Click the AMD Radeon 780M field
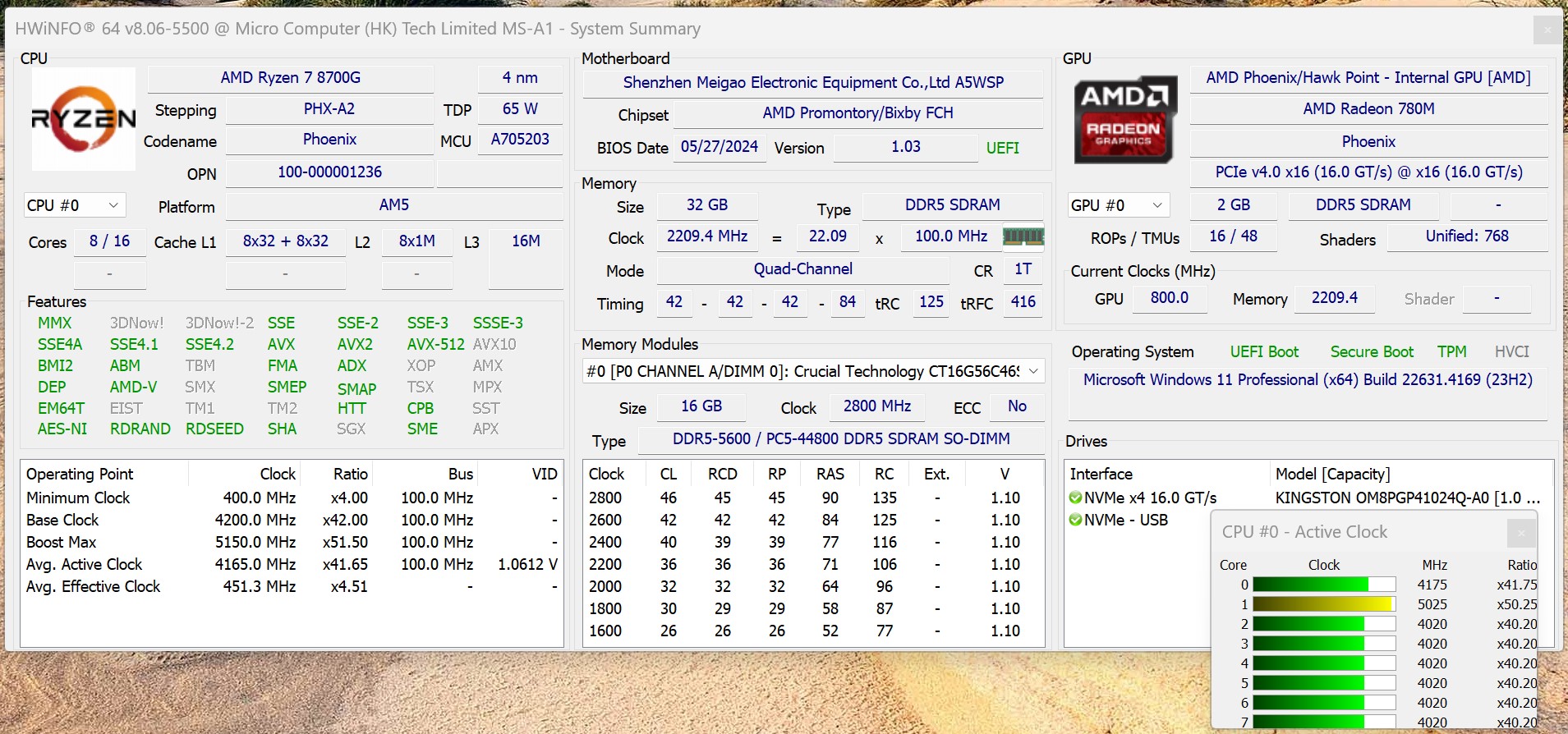This screenshot has height=734, width=1568. click(1368, 109)
